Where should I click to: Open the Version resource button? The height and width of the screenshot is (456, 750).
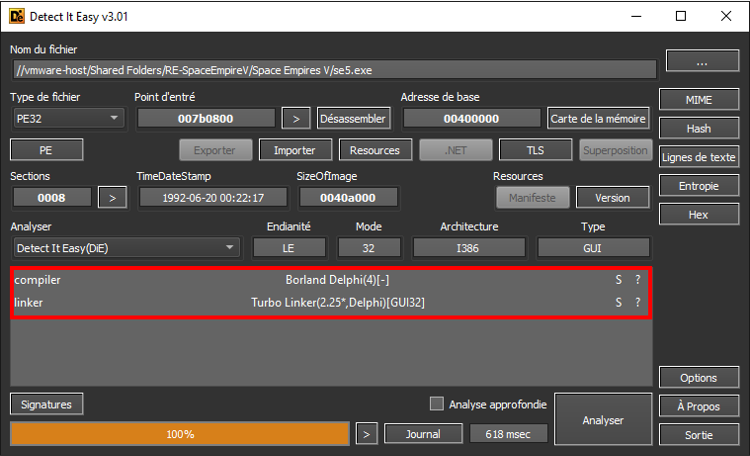613,198
